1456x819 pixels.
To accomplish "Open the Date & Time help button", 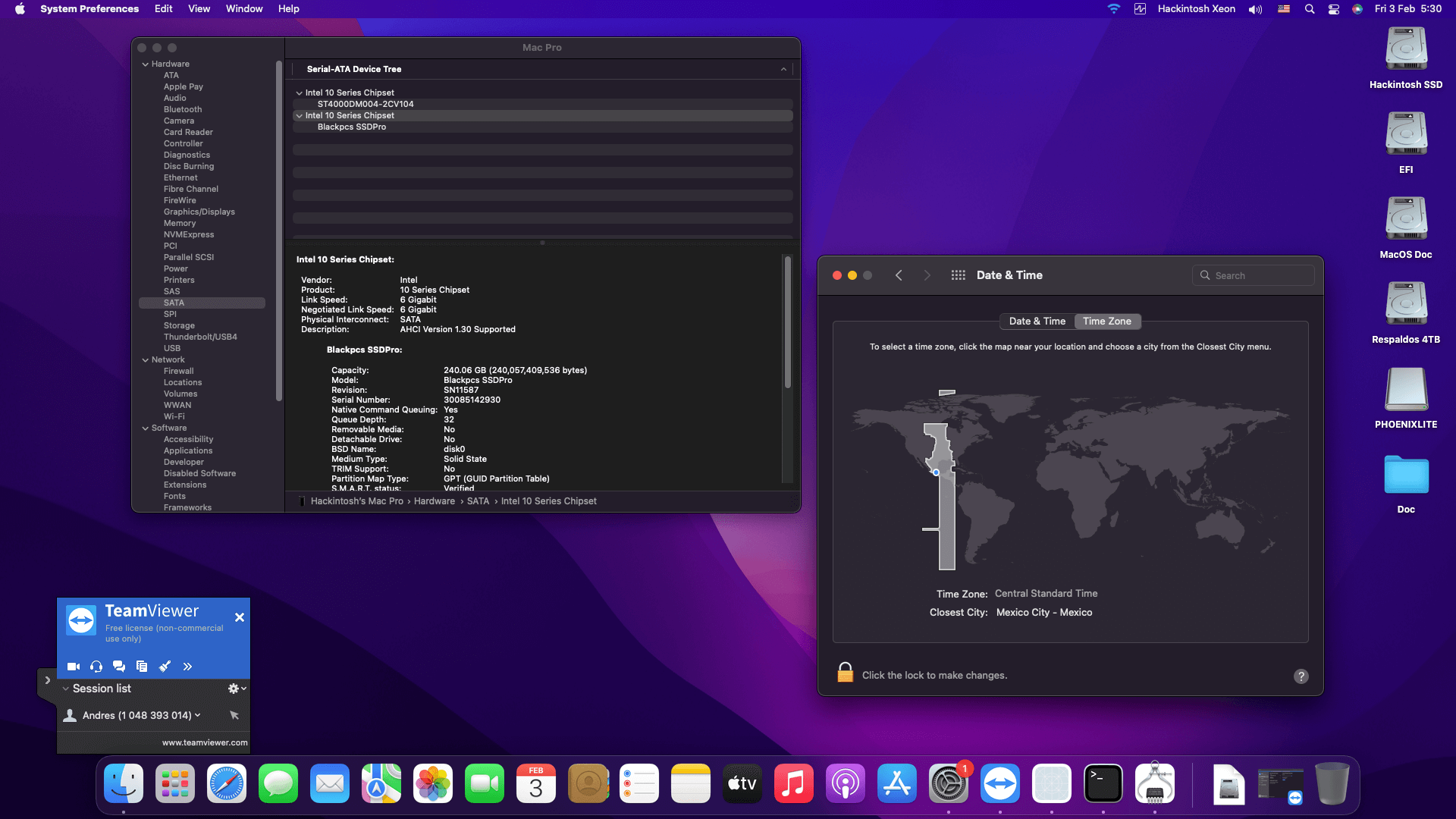I will 1301,676.
